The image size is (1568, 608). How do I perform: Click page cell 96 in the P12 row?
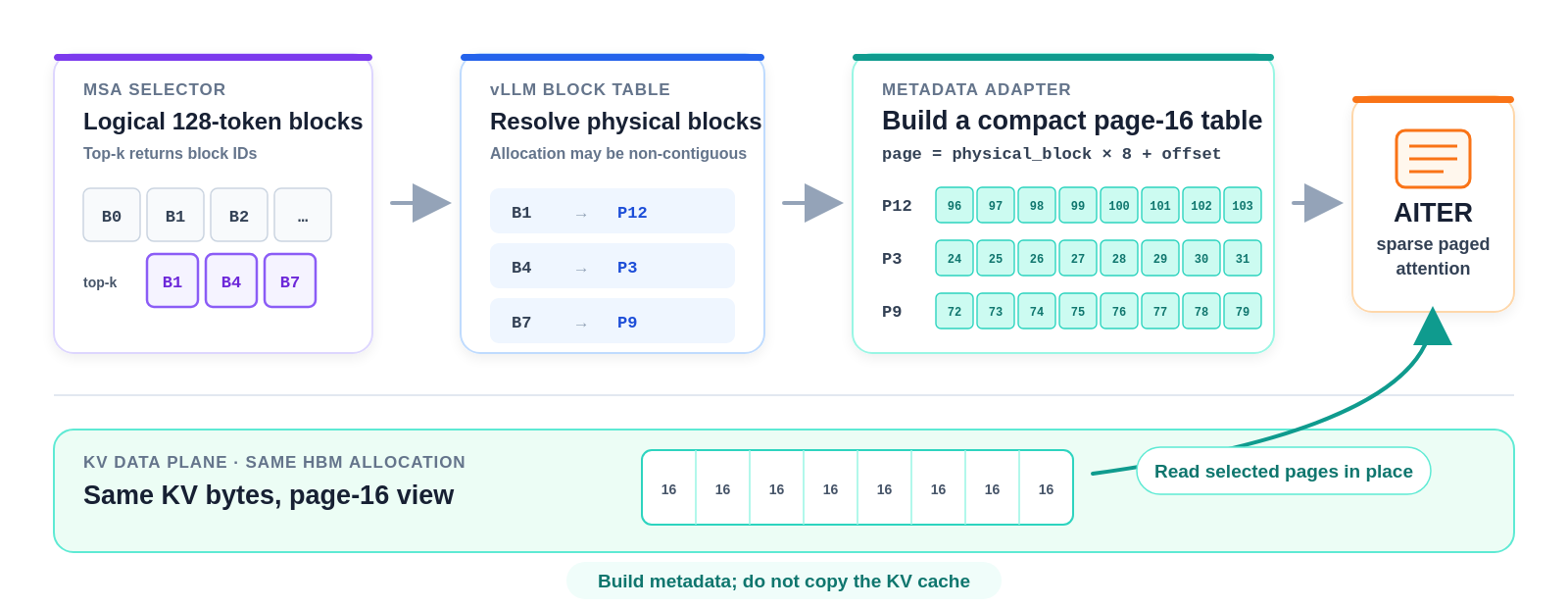[x=955, y=205]
